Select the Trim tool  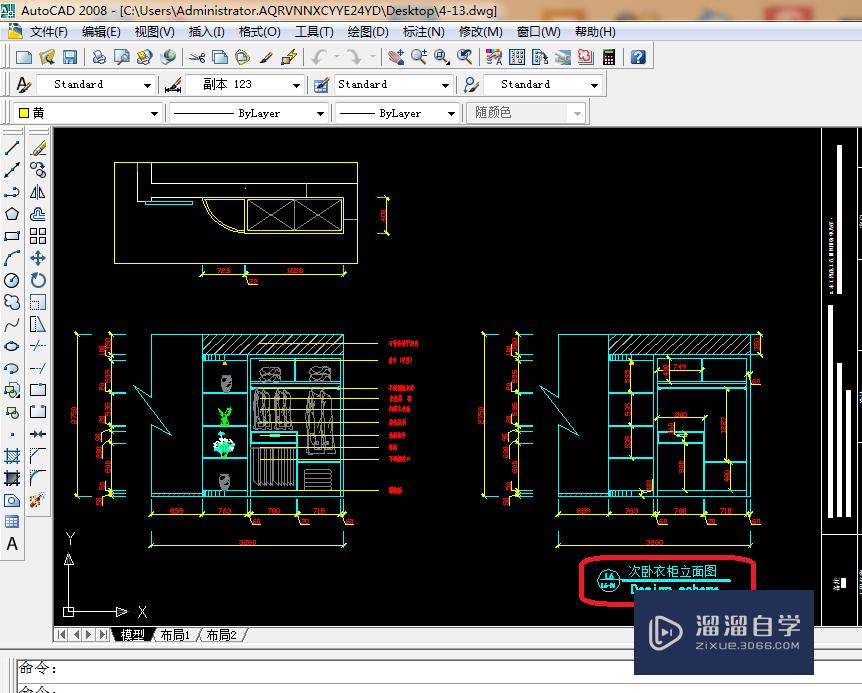coord(38,346)
